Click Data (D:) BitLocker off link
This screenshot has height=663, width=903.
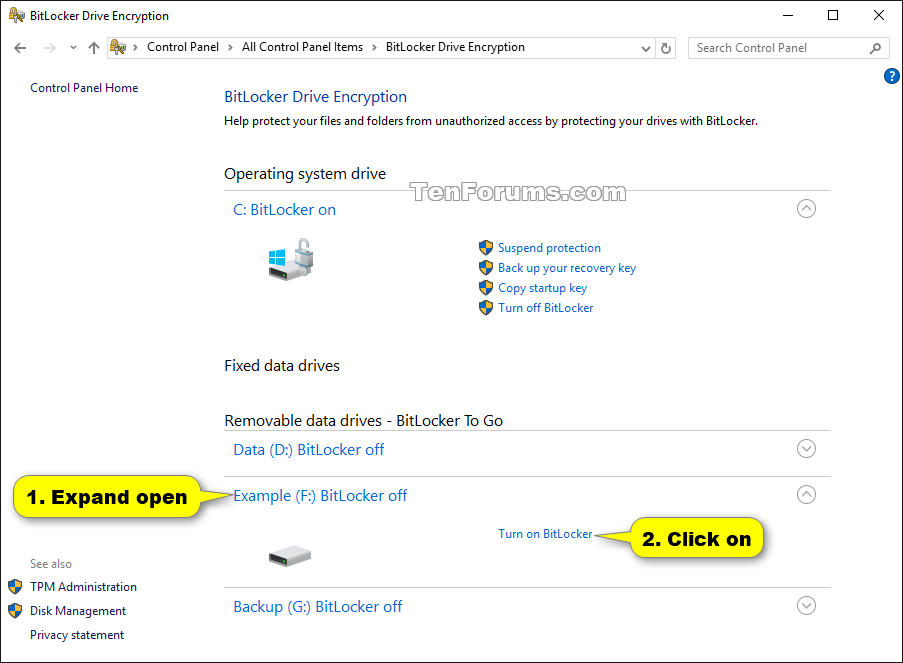pos(309,449)
